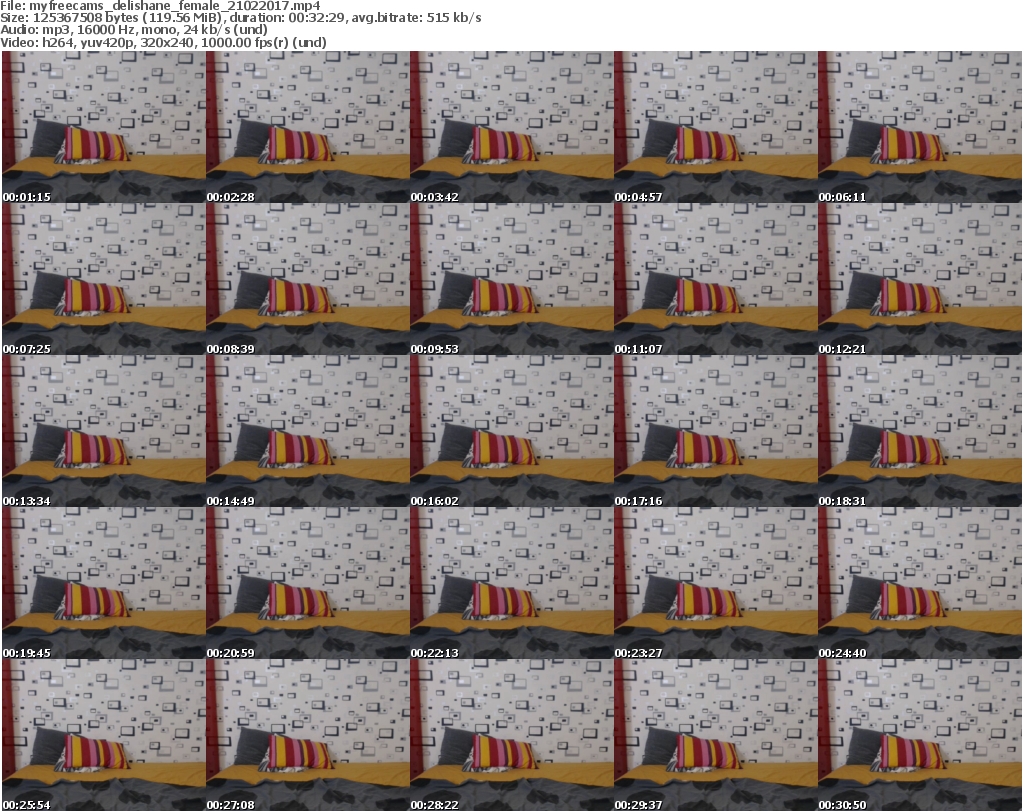
Task: Select the thumbnail frame at 00:24:40
Action: coord(920,583)
